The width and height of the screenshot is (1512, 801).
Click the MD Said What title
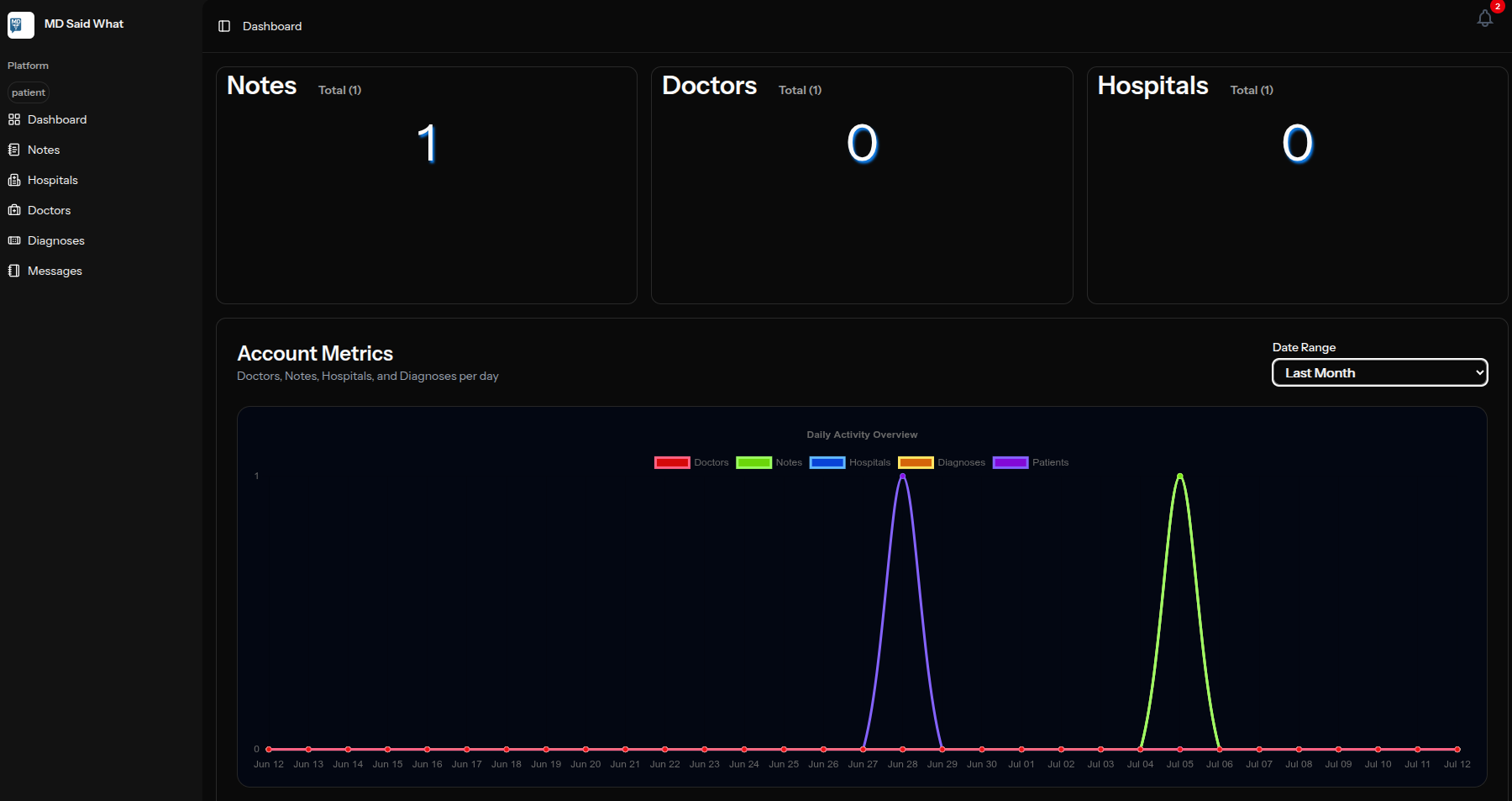pyautogui.click(x=84, y=24)
